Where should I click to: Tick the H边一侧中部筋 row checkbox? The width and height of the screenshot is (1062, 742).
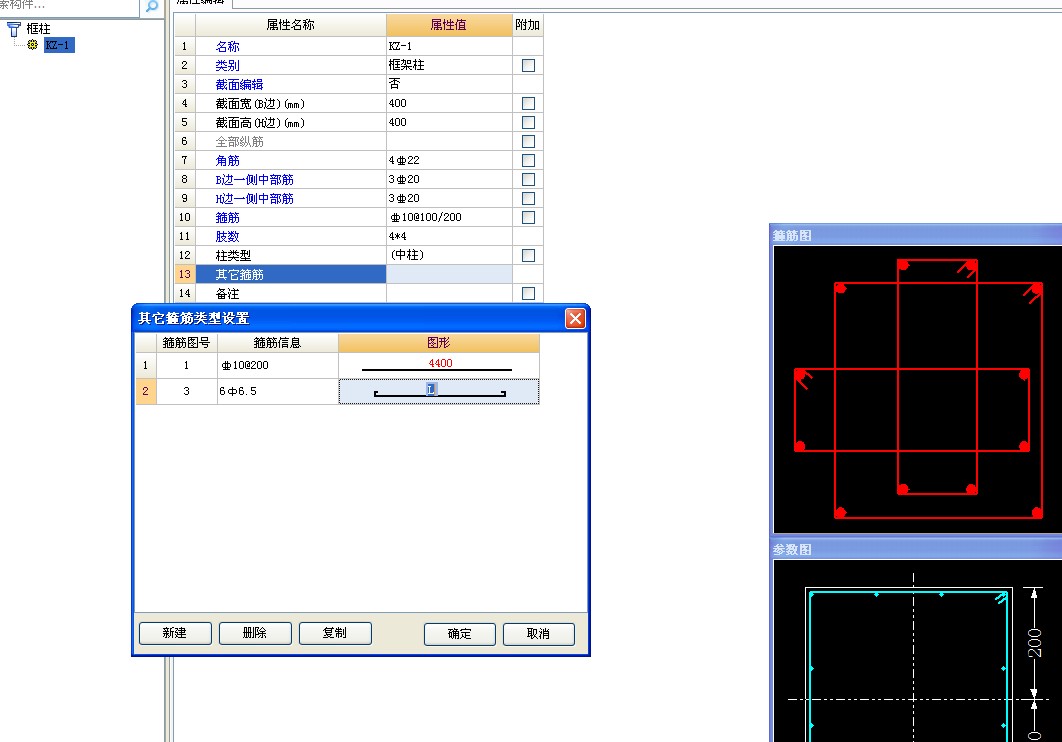[x=528, y=198]
